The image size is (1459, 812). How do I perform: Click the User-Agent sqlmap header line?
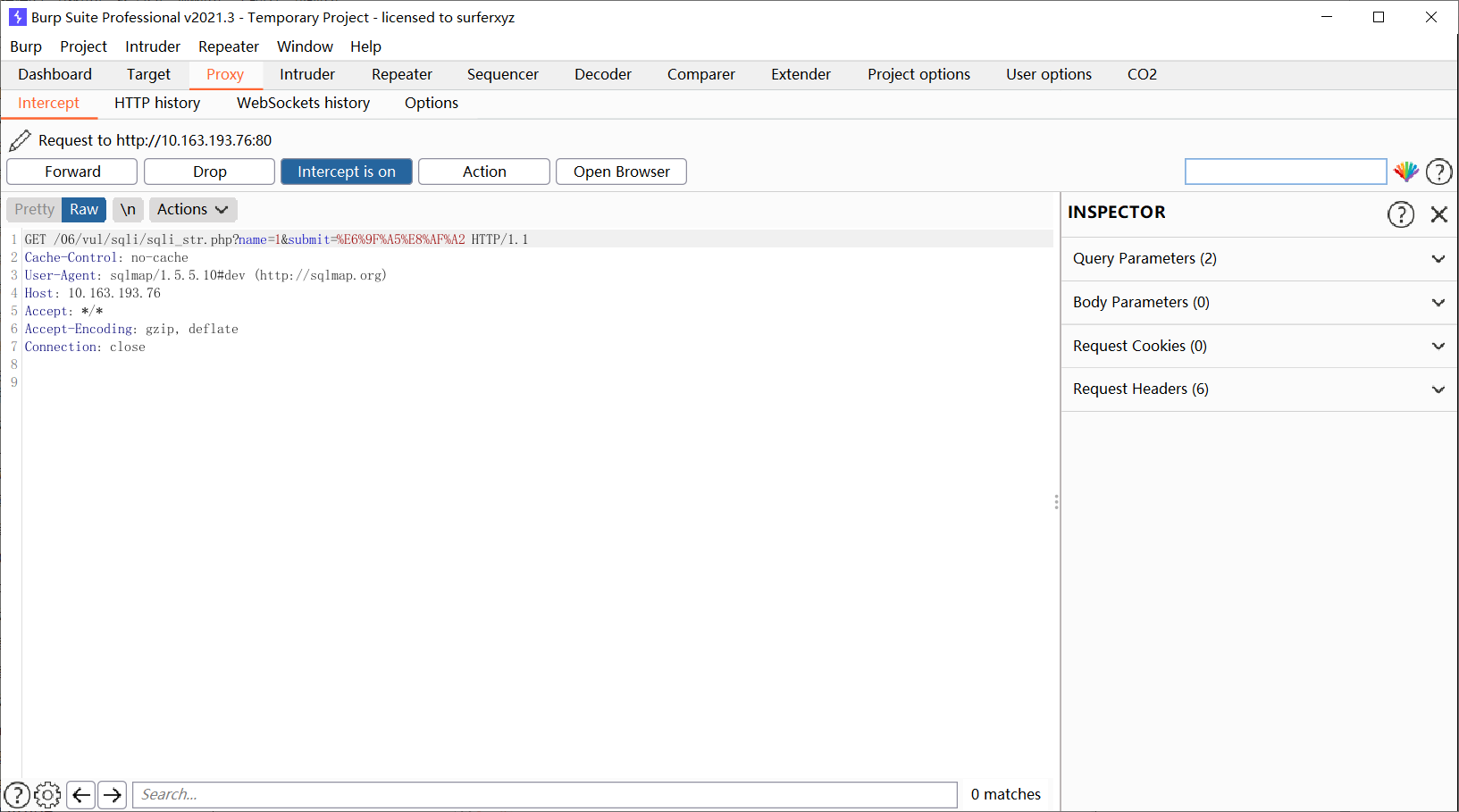tap(205, 275)
